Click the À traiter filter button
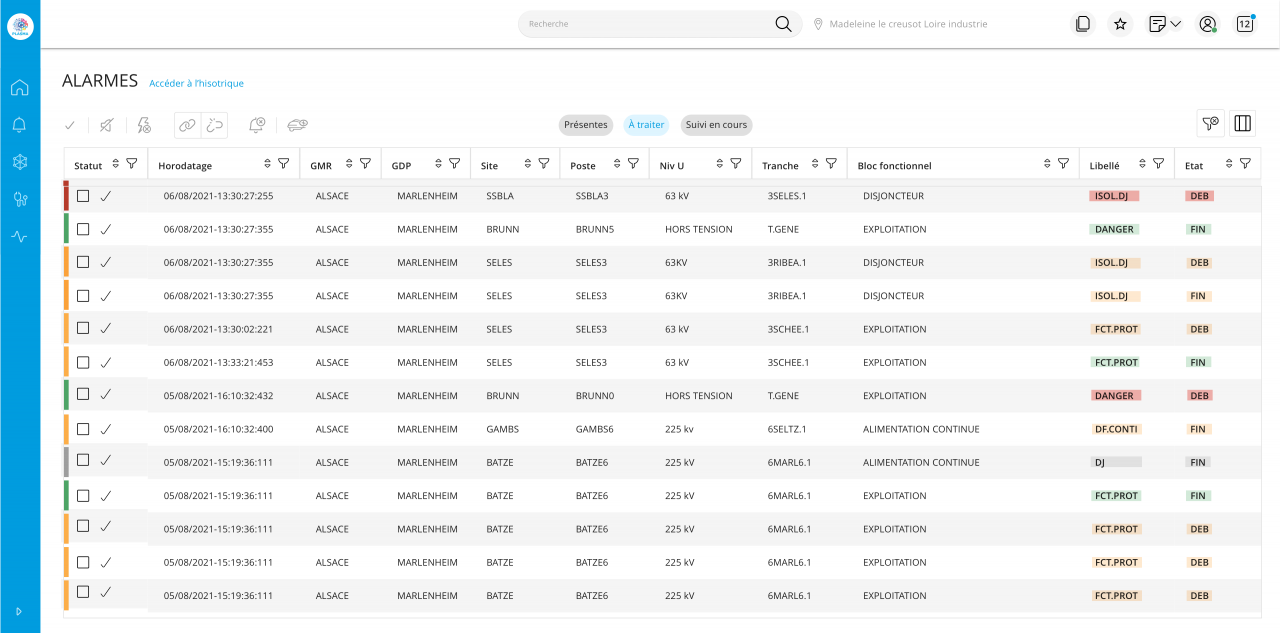The image size is (1280, 633). coord(646,125)
